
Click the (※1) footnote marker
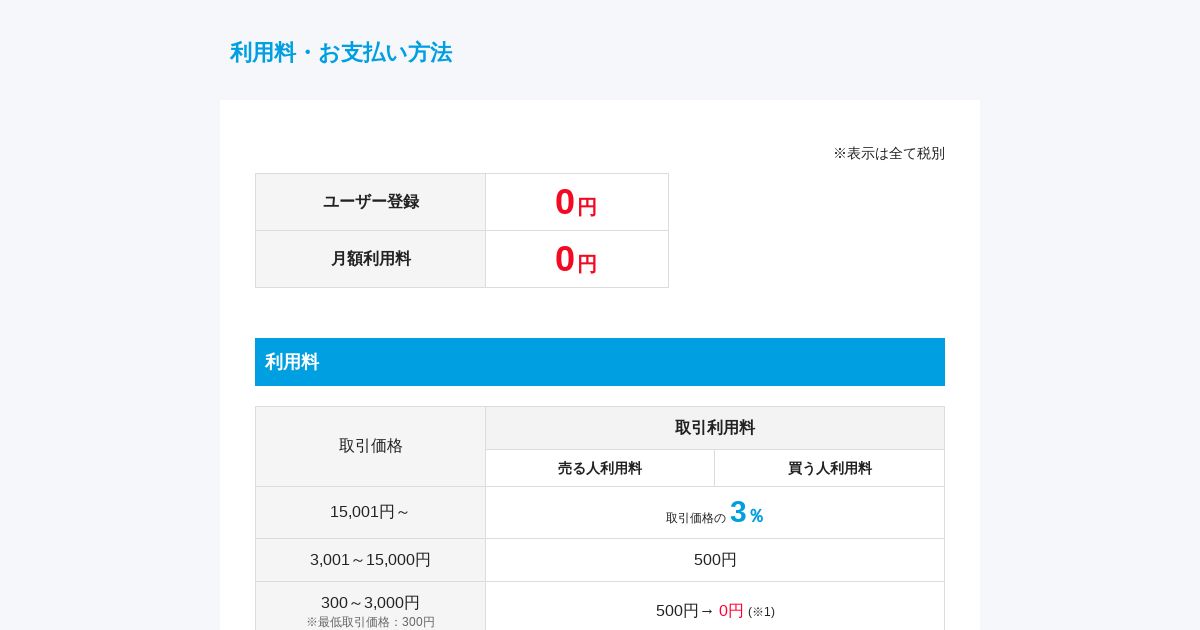[761, 612]
